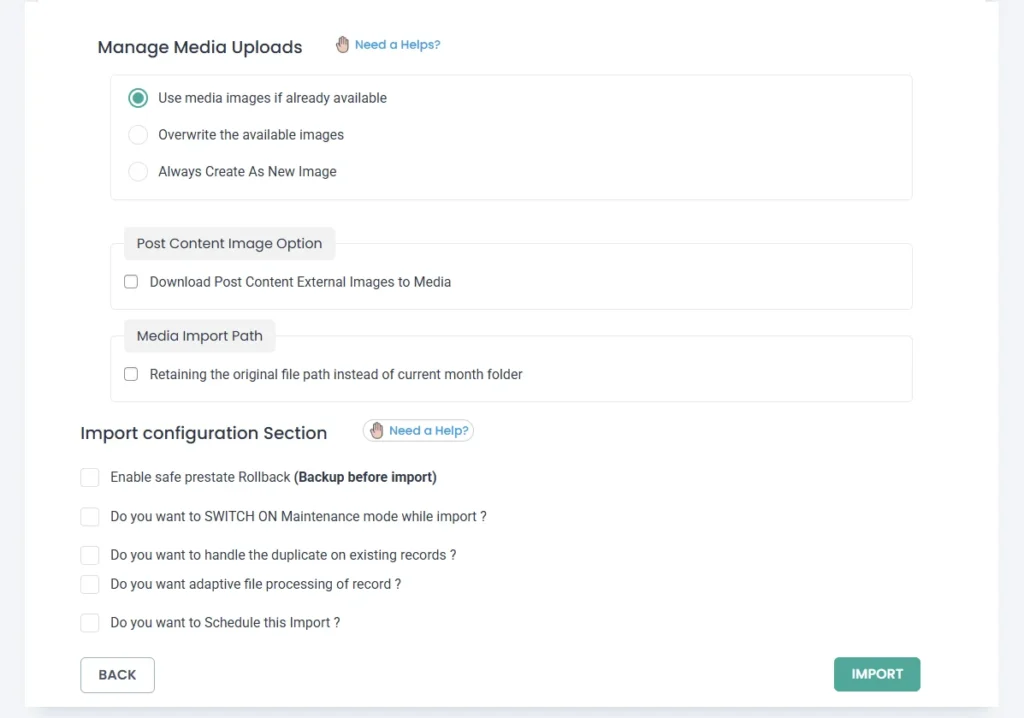The width and height of the screenshot is (1024, 718).
Task: Check SWITCH ON Maintenance mode option
Action: 90,517
